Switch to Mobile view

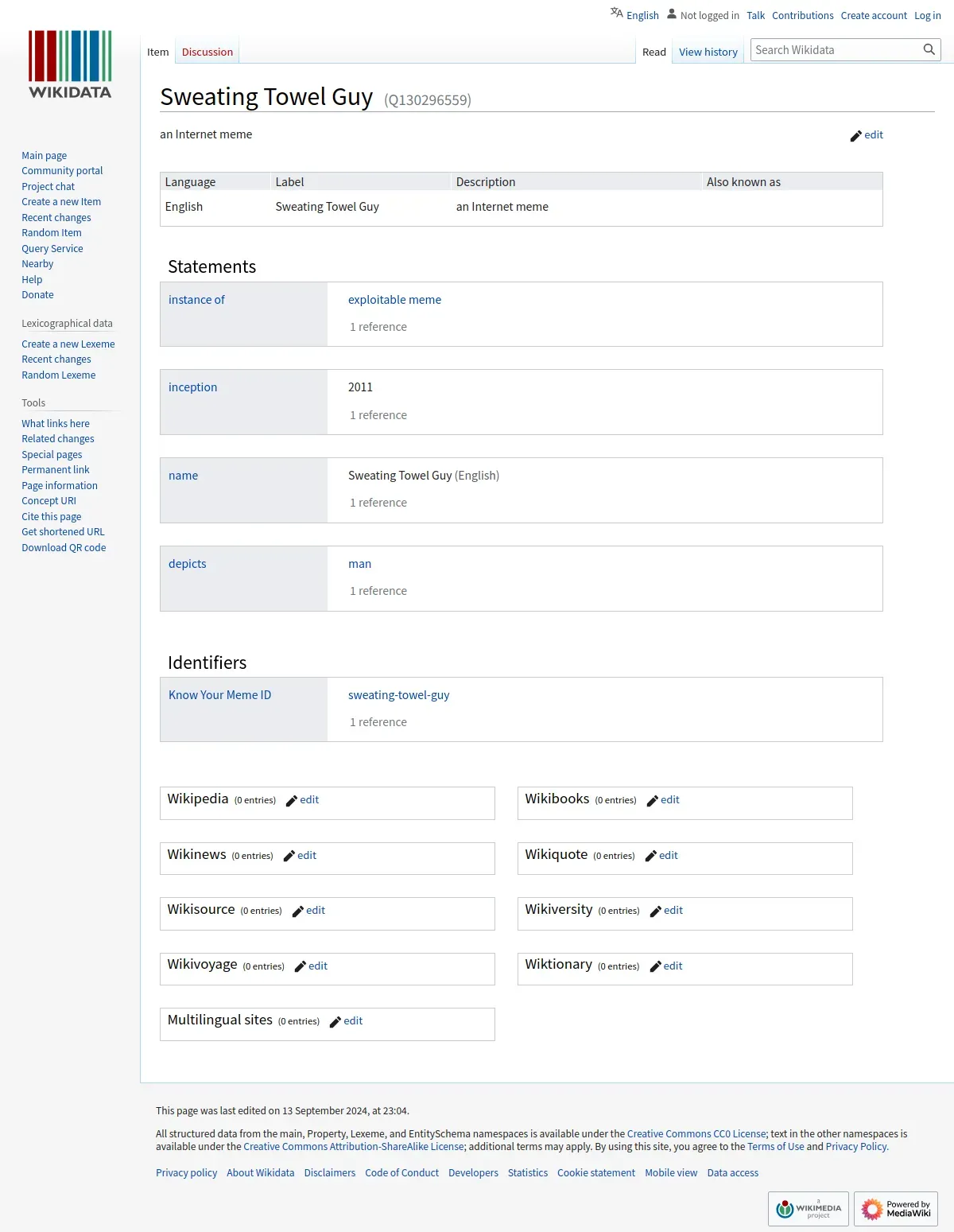[671, 1173]
